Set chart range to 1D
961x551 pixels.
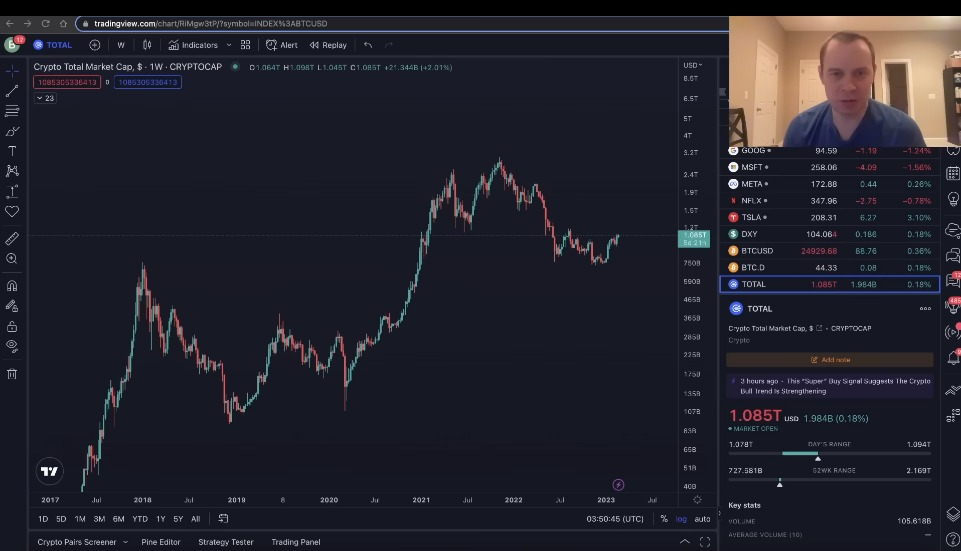tap(43, 519)
